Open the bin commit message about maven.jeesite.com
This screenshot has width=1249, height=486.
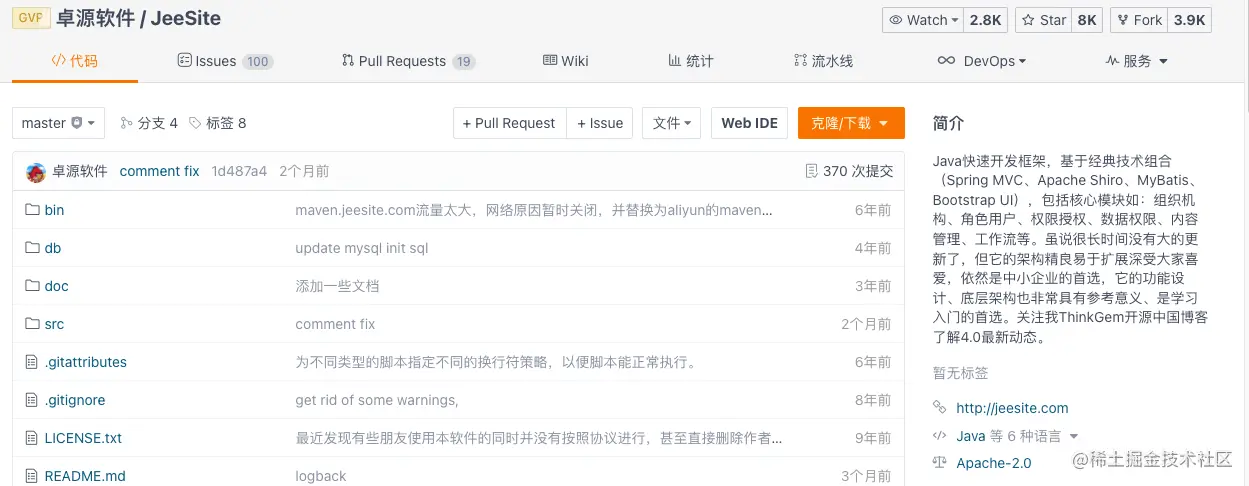(534, 210)
